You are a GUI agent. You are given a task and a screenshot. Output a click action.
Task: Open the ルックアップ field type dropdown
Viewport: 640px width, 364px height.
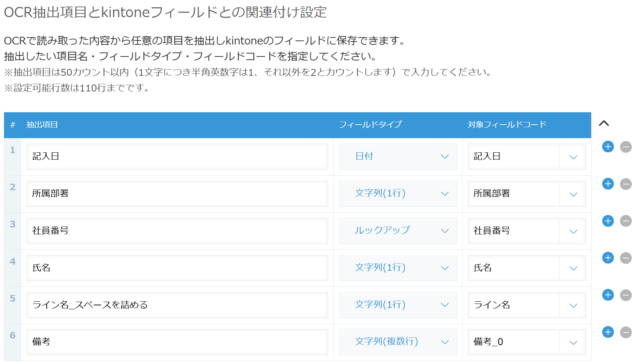click(x=398, y=231)
